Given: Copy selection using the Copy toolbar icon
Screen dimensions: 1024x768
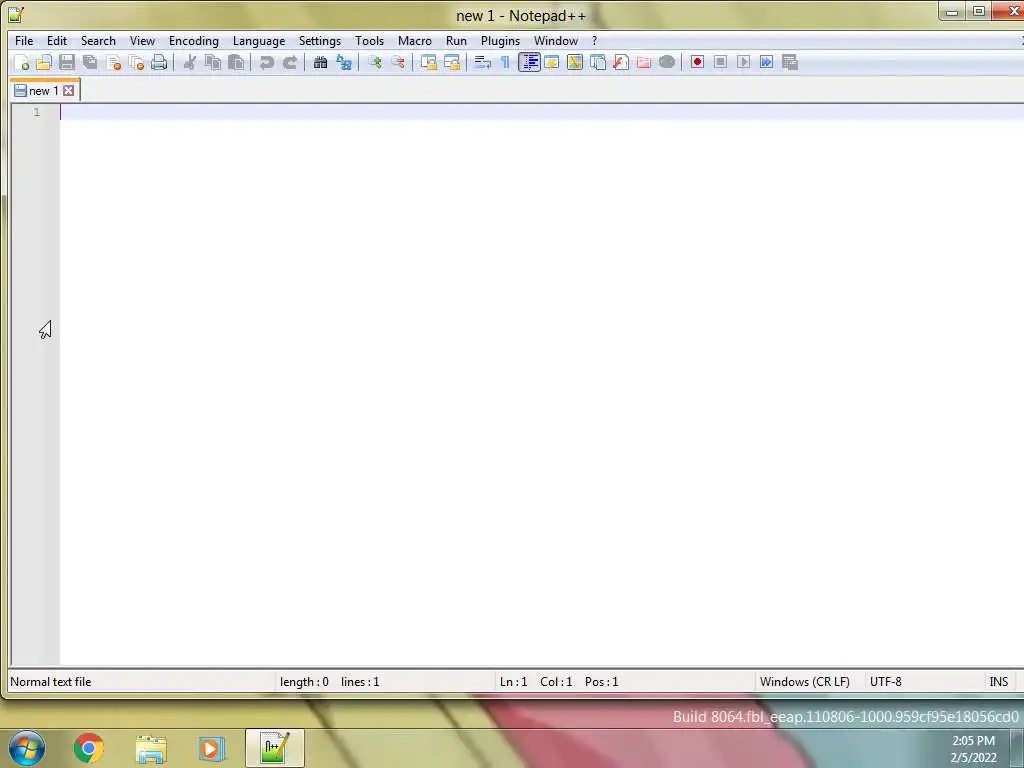Looking at the screenshot, I should (213, 63).
